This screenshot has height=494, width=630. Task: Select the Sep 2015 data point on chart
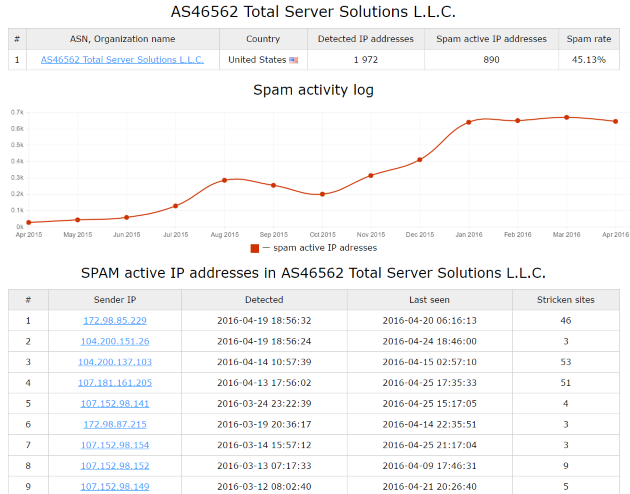(x=274, y=186)
